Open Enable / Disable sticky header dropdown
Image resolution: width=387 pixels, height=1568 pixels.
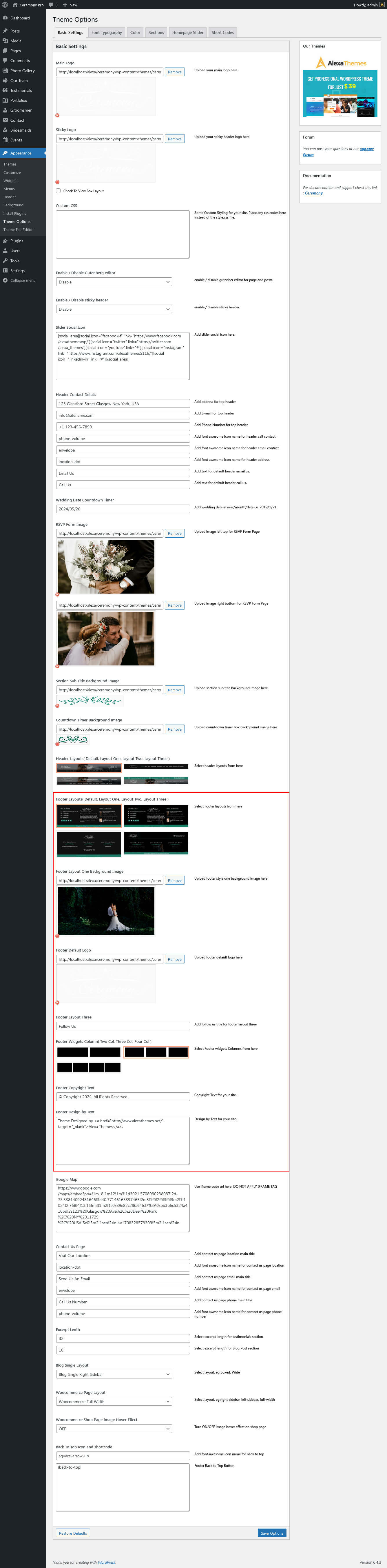114,309
